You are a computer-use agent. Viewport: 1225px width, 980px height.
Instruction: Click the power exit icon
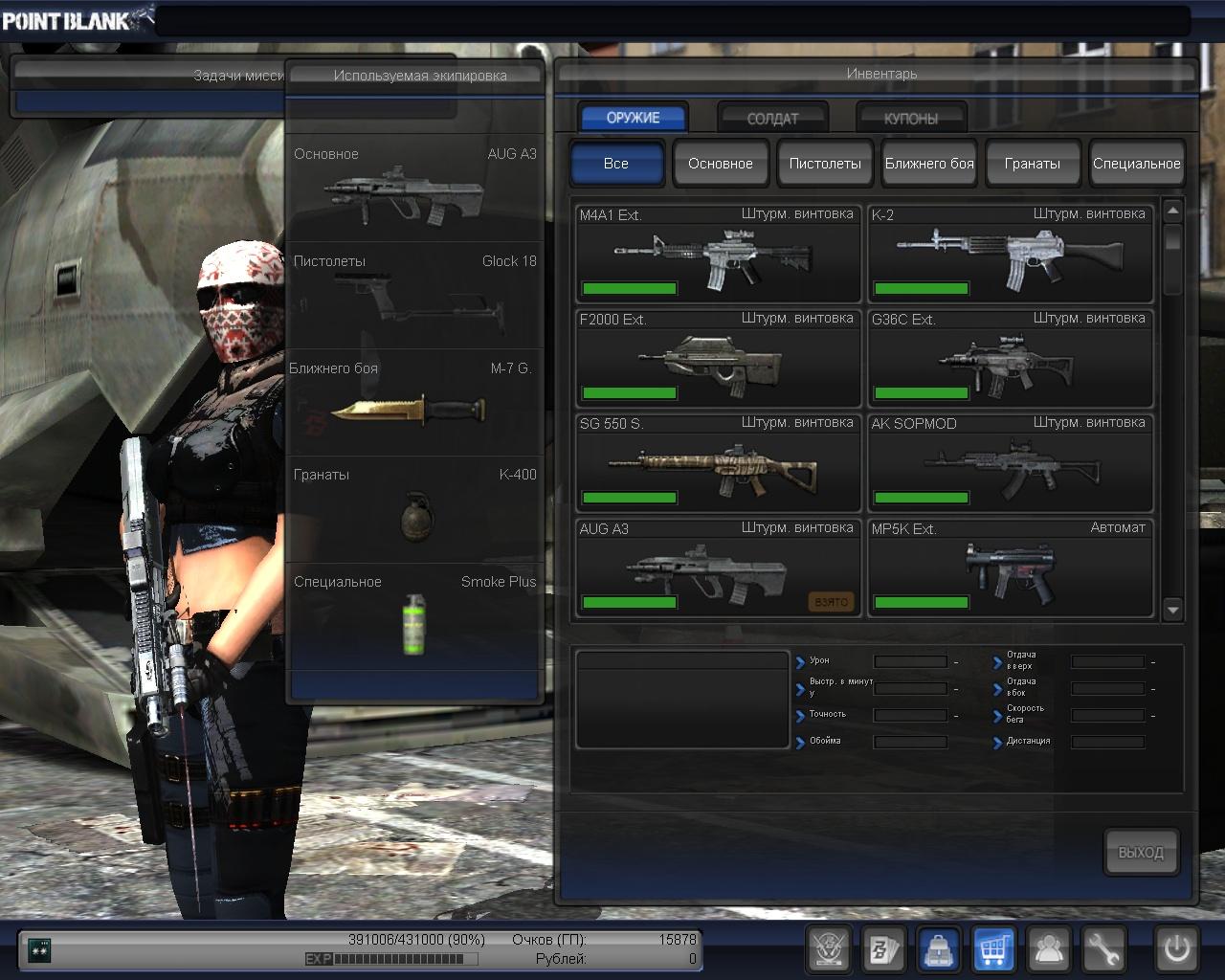[1176, 949]
